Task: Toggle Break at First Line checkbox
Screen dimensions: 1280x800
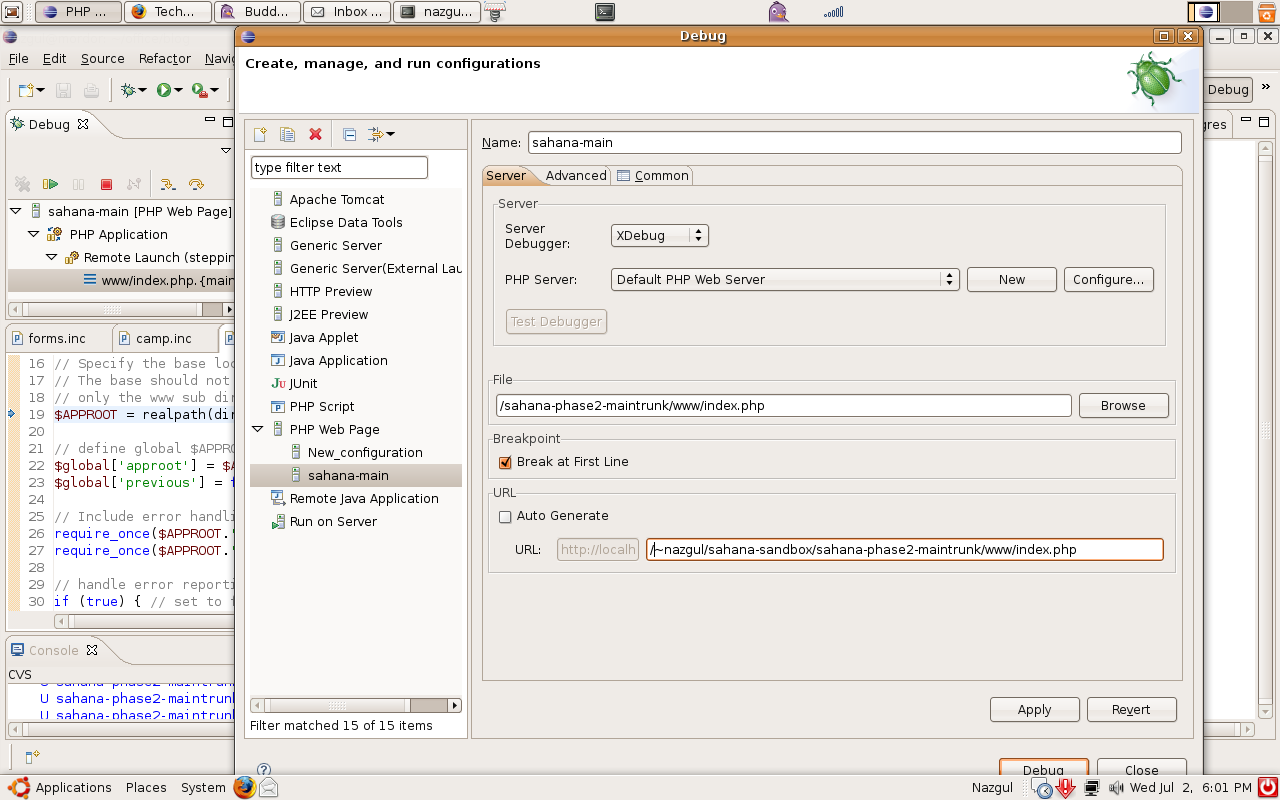Action: point(505,462)
